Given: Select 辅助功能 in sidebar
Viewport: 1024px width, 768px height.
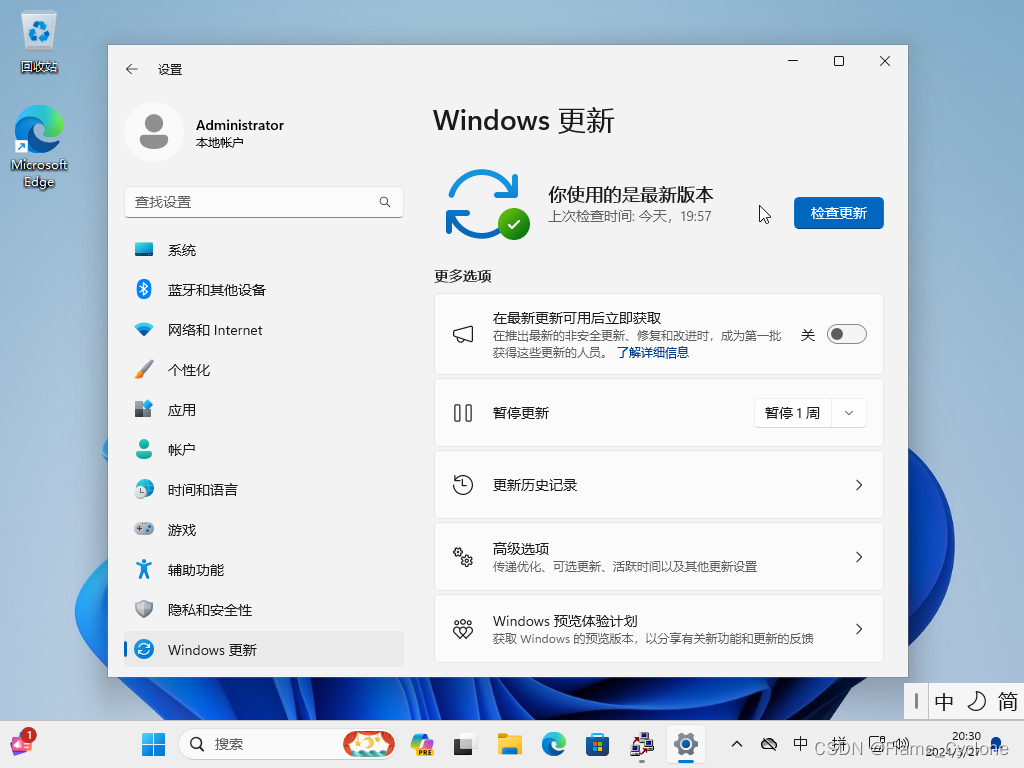Looking at the screenshot, I should coord(264,570).
